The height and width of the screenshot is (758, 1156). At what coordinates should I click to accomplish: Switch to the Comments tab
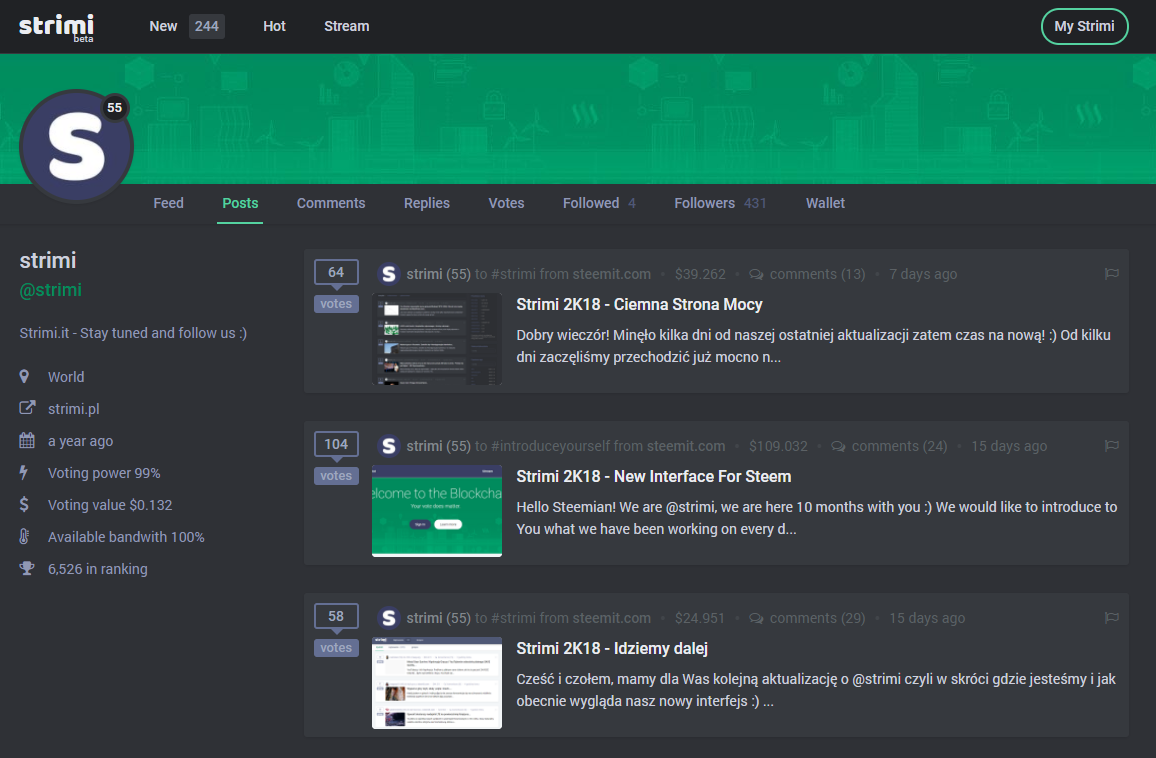tap(331, 203)
